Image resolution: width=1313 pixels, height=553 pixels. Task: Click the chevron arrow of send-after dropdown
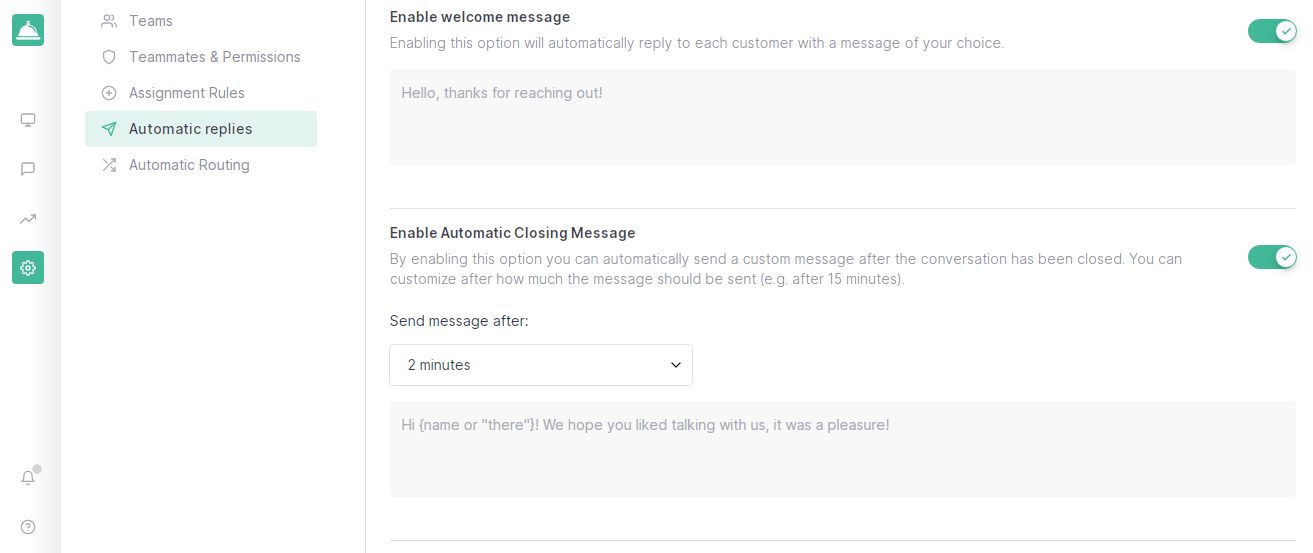(676, 365)
